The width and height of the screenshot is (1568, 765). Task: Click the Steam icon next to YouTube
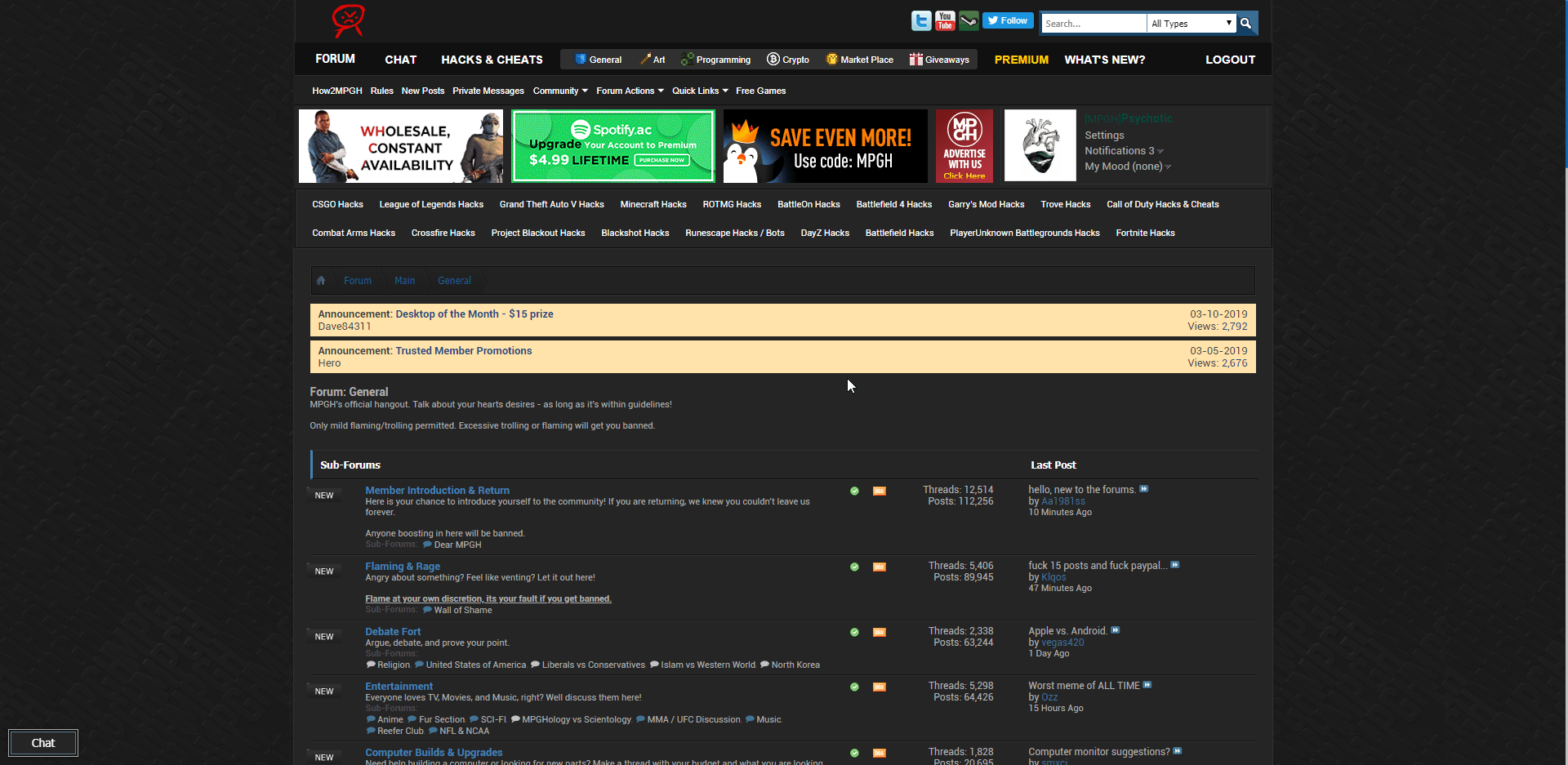[969, 20]
